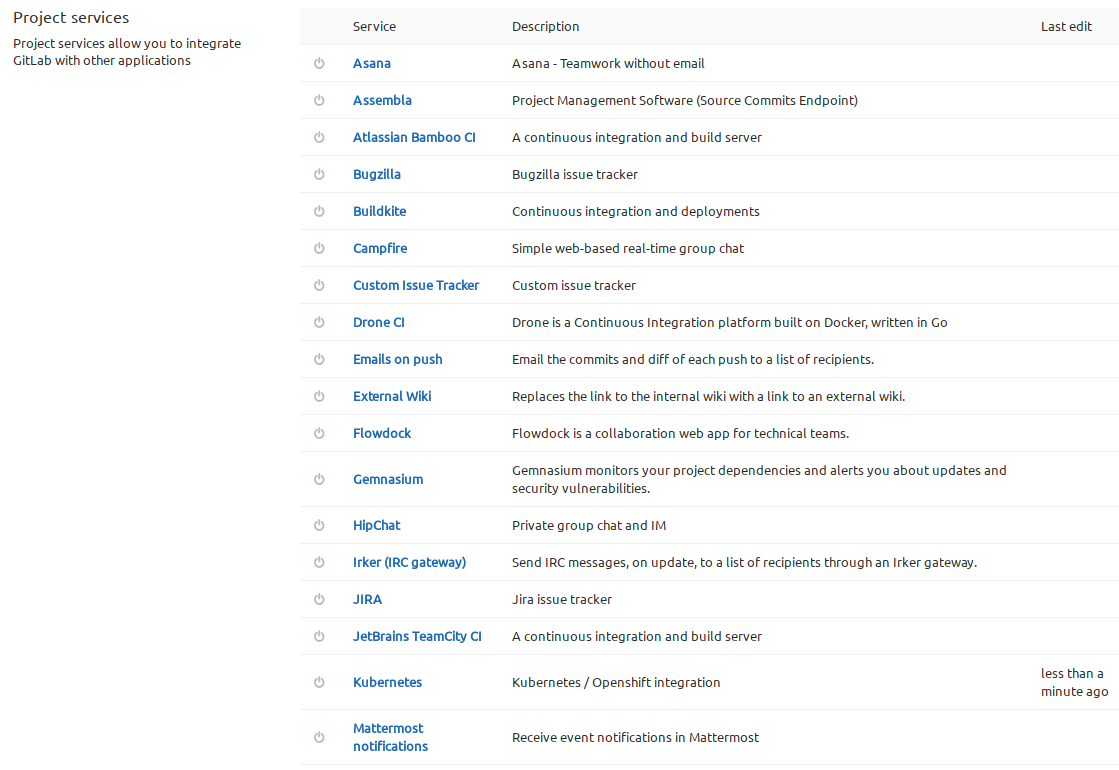Open the Irker (IRC gateway) service
1119x770 pixels.
(409, 562)
